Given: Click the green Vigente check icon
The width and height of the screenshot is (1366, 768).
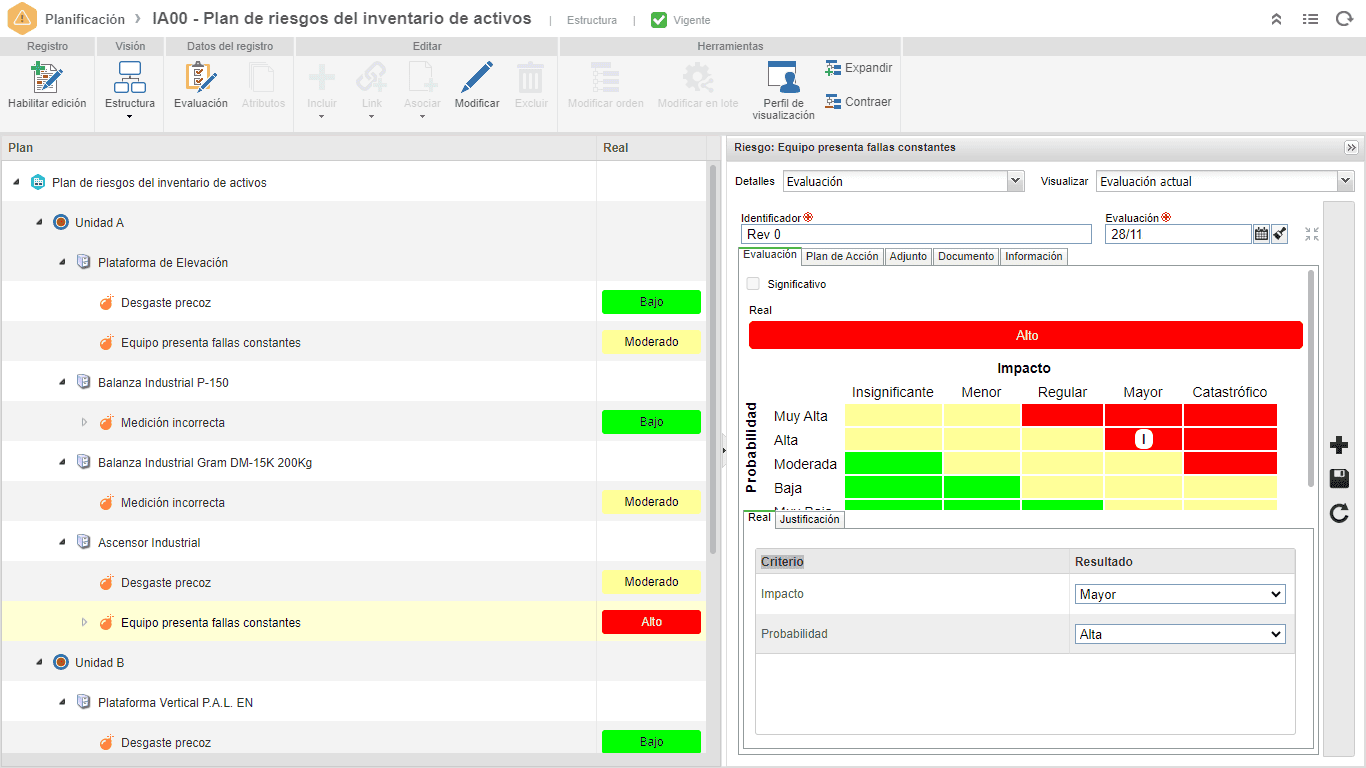Looking at the screenshot, I should (x=658, y=20).
